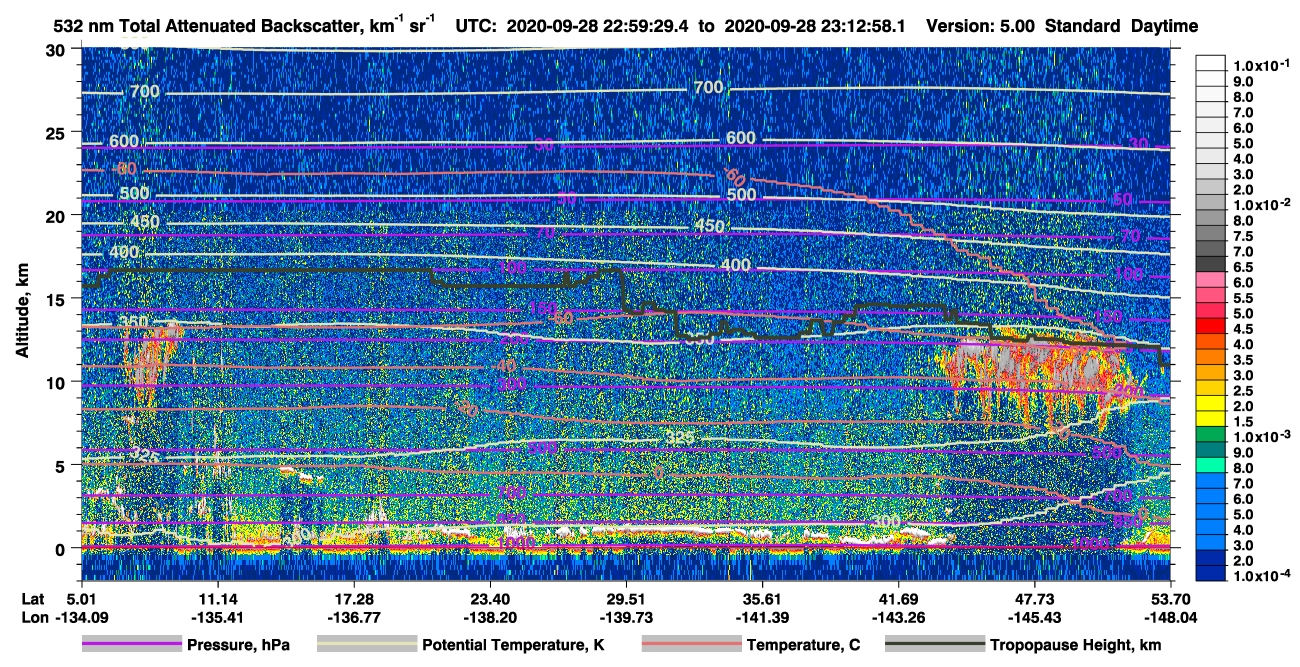Click the yellow colorbar swatch beside 1.5
1300x667 pixels.
[1210, 421]
